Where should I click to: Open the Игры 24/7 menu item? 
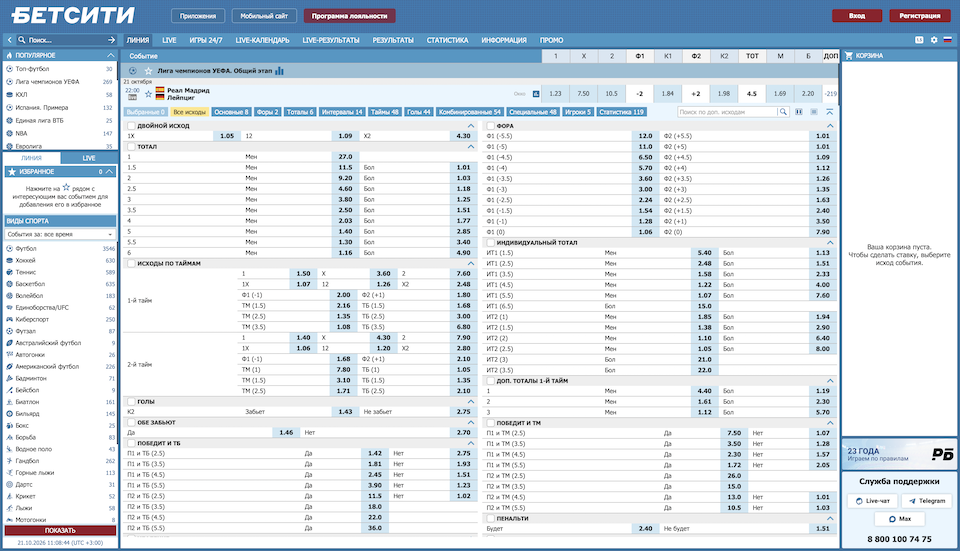206,40
